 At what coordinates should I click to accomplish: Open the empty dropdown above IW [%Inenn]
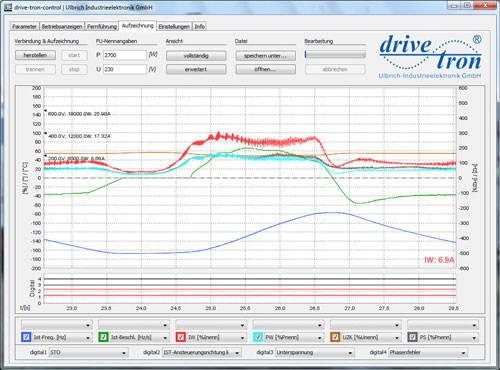(211, 324)
